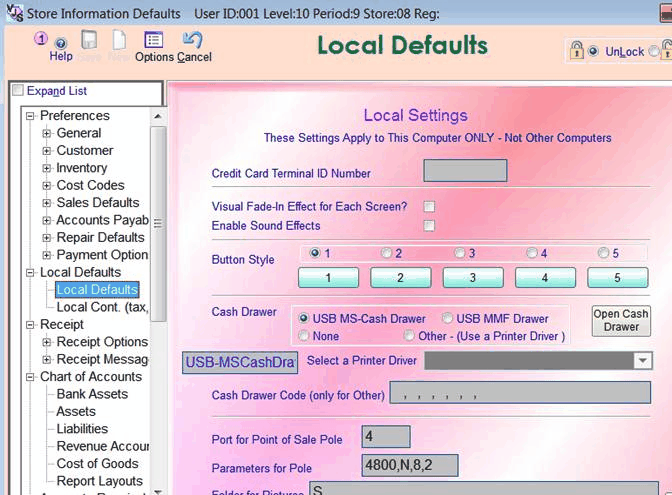
Task: Open the Select a Printer Driver dropdown
Action: 642,361
